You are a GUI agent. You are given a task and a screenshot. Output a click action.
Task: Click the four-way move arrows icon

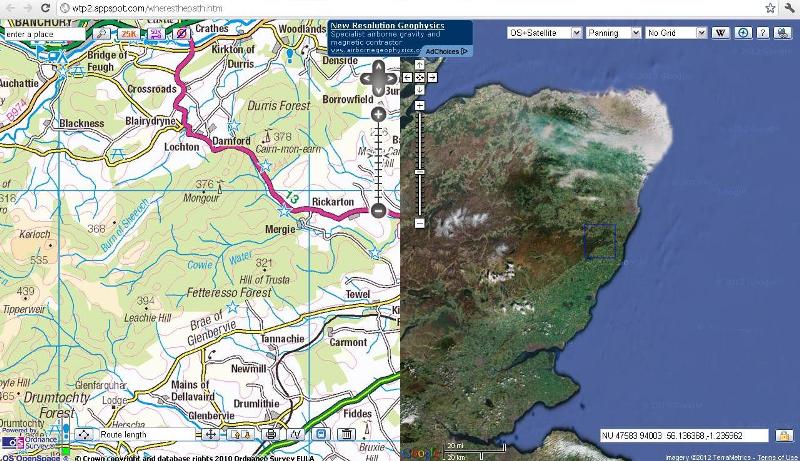210,434
